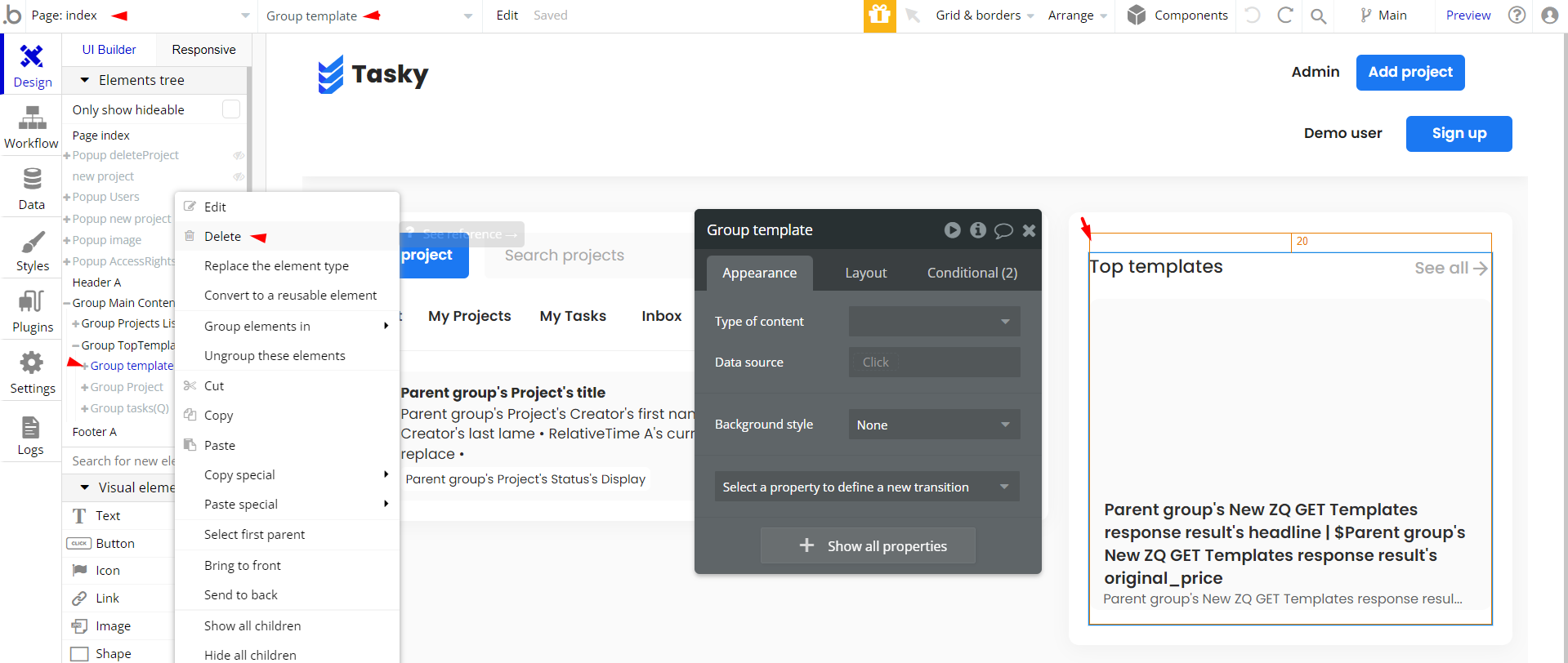Viewport: 1568px width, 663px height.
Task: Click the play icon in Group template panel
Action: pyautogui.click(x=952, y=230)
